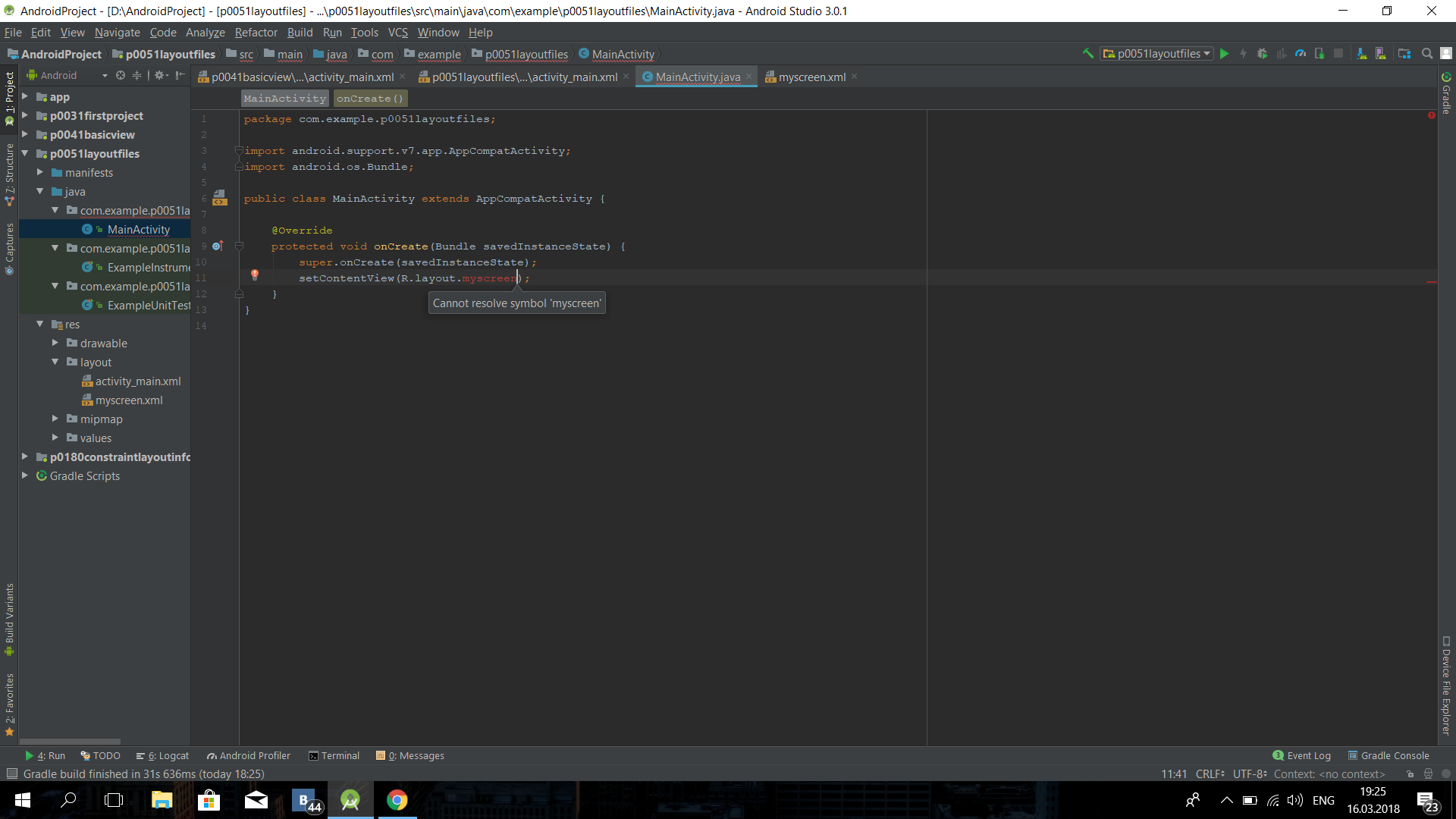The width and height of the screenshot is (1456, 819).
Task: Open Chrome from the Windows taskbar
Action: tap(397, 800)
